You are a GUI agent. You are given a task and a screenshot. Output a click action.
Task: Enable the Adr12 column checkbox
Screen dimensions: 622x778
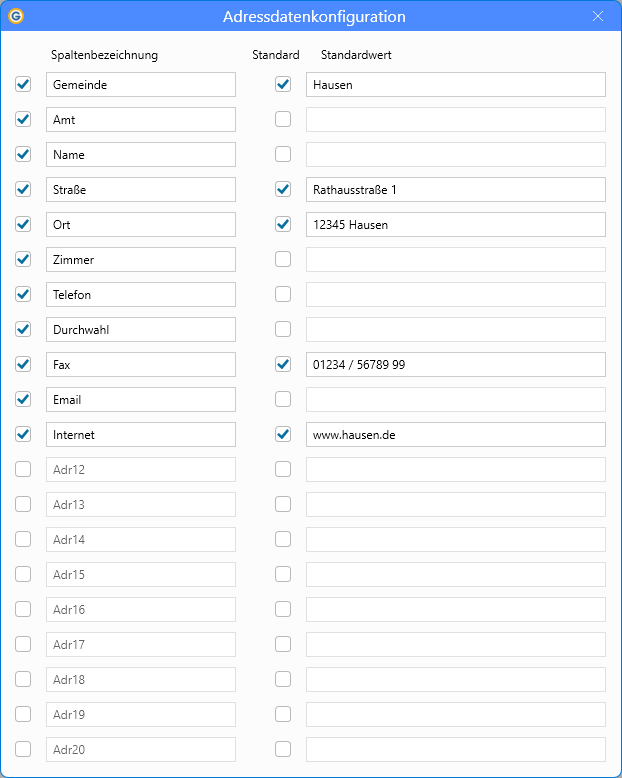coord(23,470)
